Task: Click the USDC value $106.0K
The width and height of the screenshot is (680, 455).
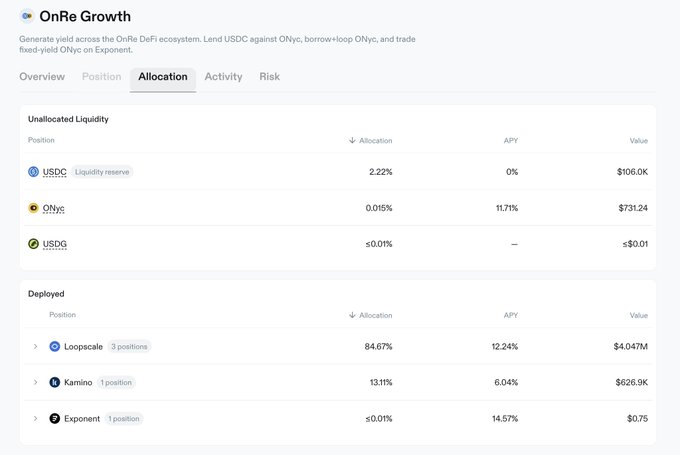Action: [632, 172]
